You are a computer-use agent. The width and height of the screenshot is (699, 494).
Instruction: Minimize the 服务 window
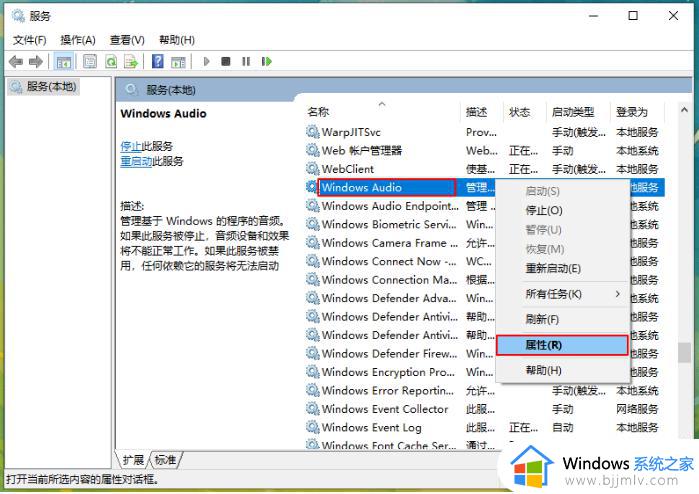click(x=593, y=16)
